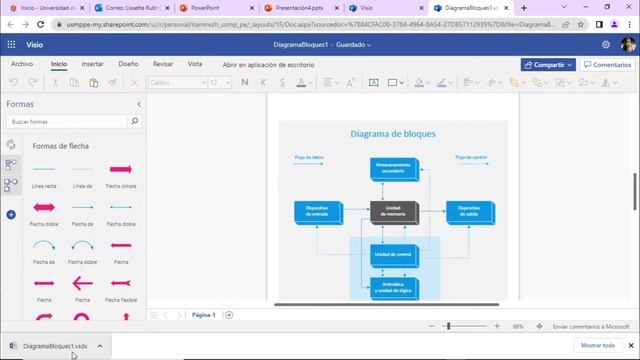Click the add stencil plus icon
This screenshot has width=640, height=360.
pyautogui.click(x=11, y=215)
